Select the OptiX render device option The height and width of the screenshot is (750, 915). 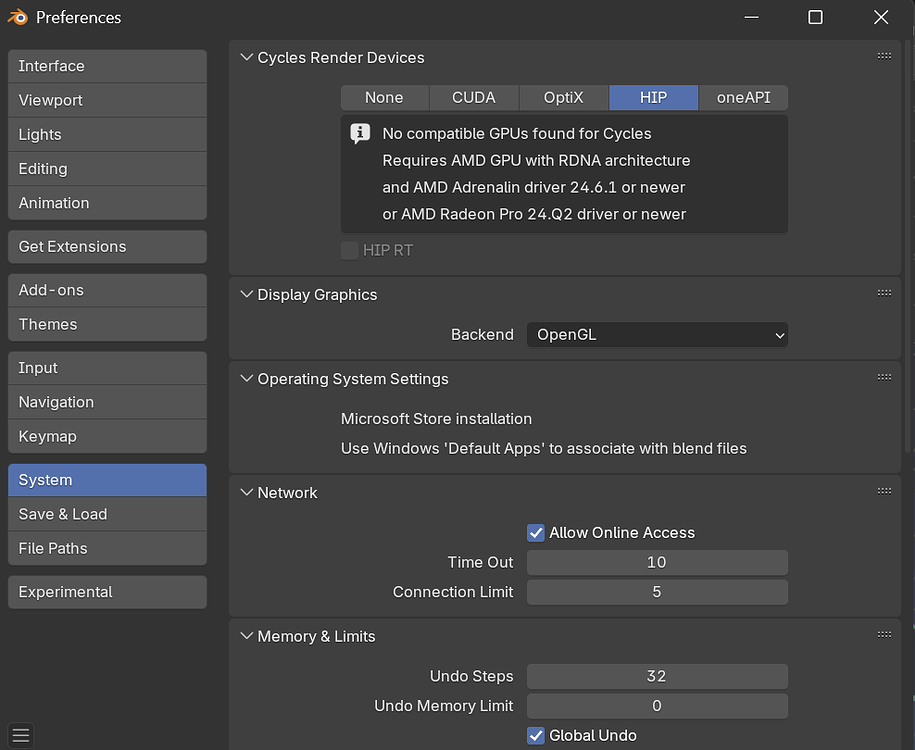click(564, 98)
